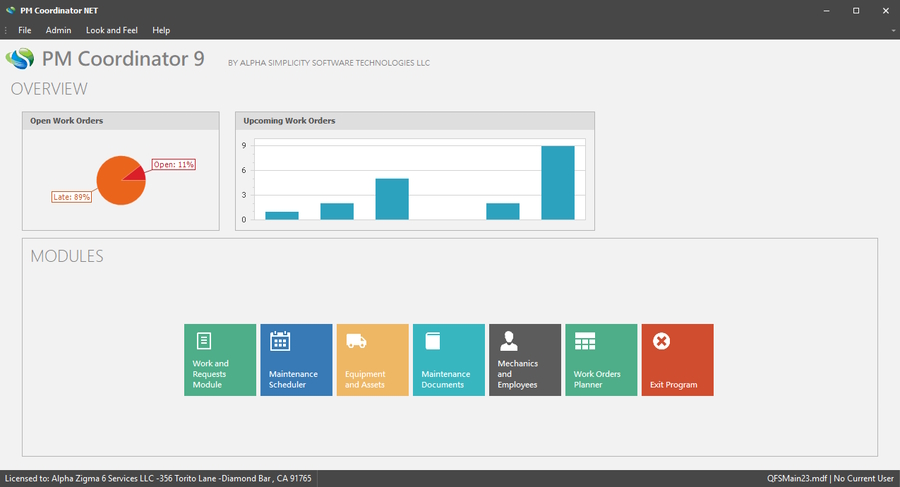
Task: Open the Mechanics and Employees tile
Action: [525, 360]
